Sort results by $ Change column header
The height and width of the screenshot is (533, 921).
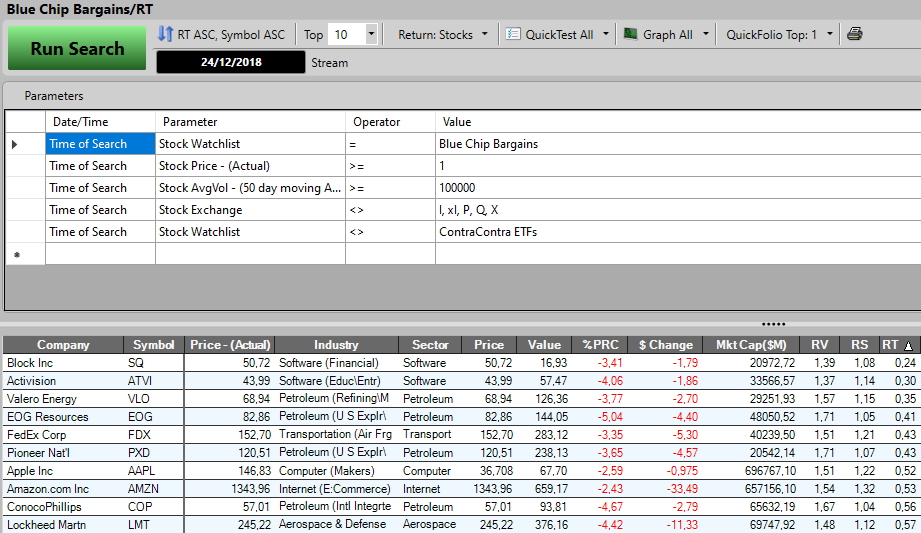point(665,345)
